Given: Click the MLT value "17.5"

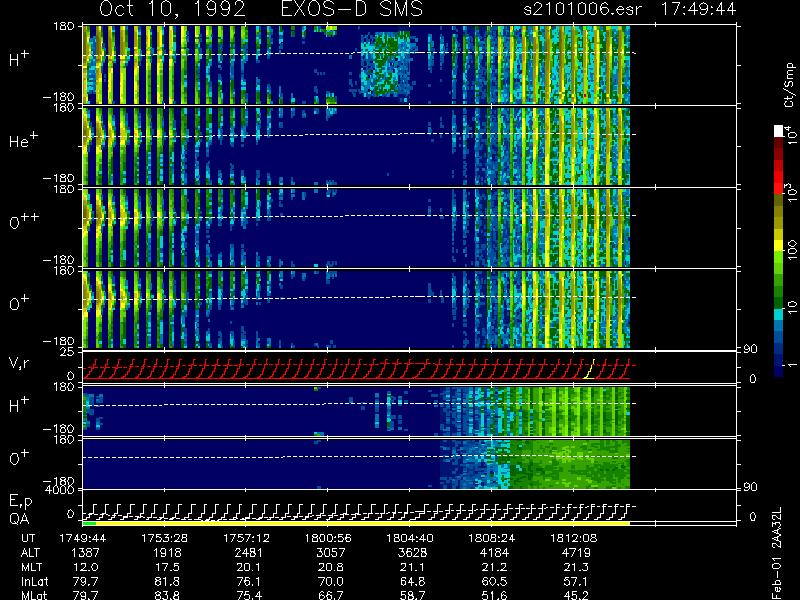Looking at the screenshot, I should [167, 567].
